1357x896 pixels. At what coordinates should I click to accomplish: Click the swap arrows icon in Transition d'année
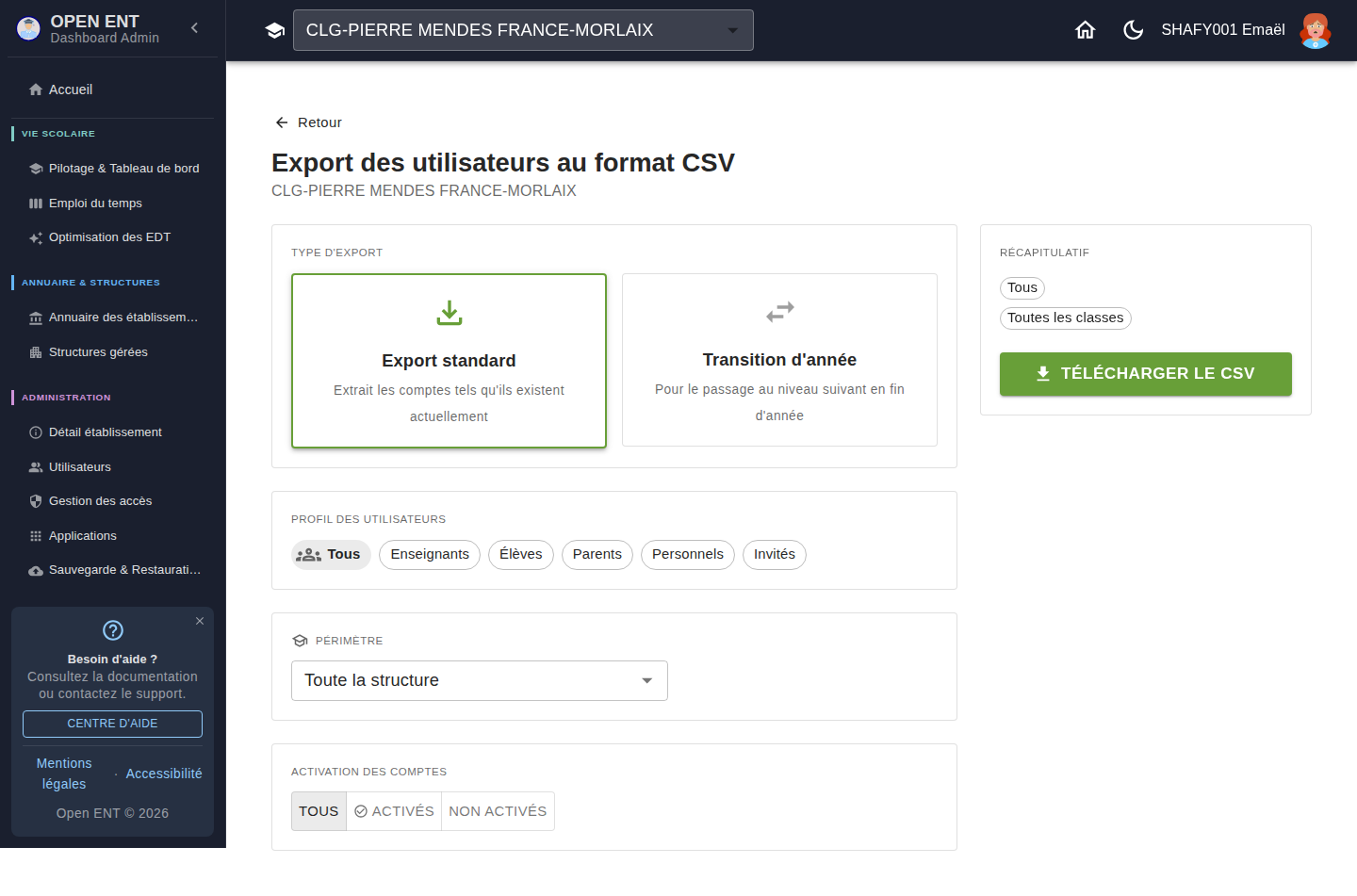[x=780, y=312]
